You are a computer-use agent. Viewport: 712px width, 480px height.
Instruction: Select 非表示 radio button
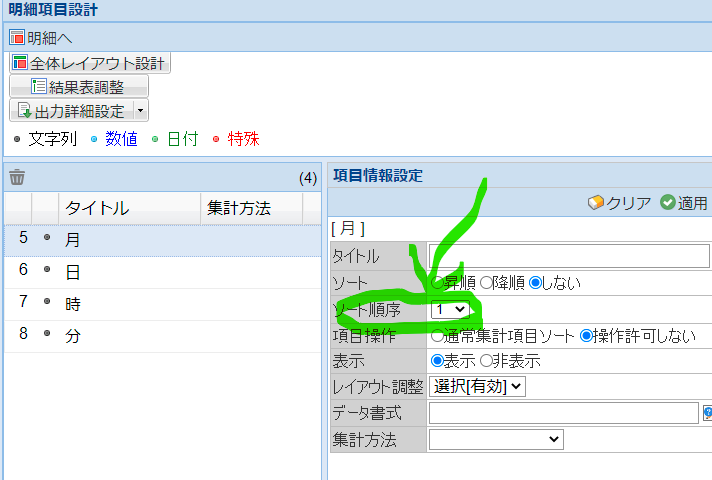coord(486,361)
